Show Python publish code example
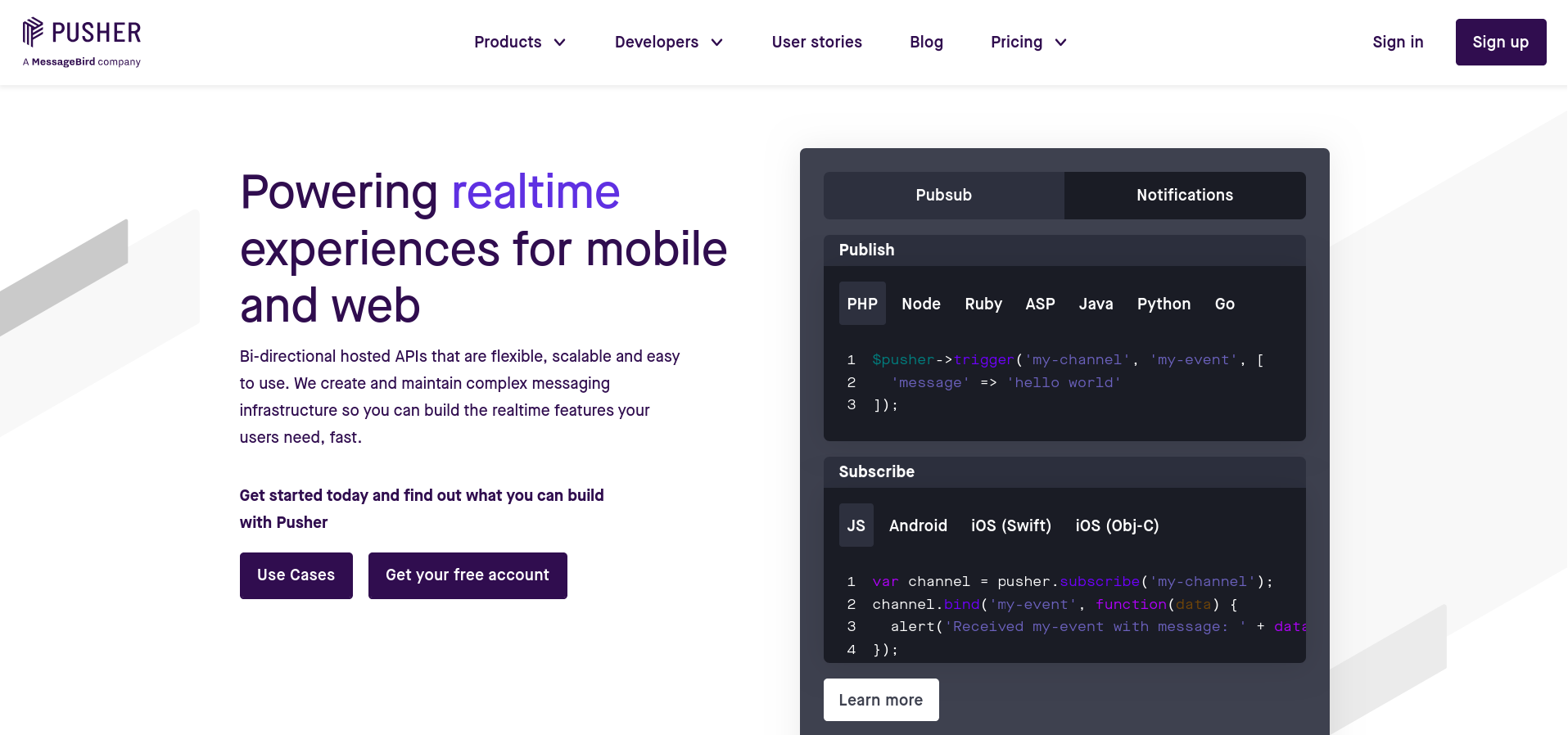 click(1163, 304)
